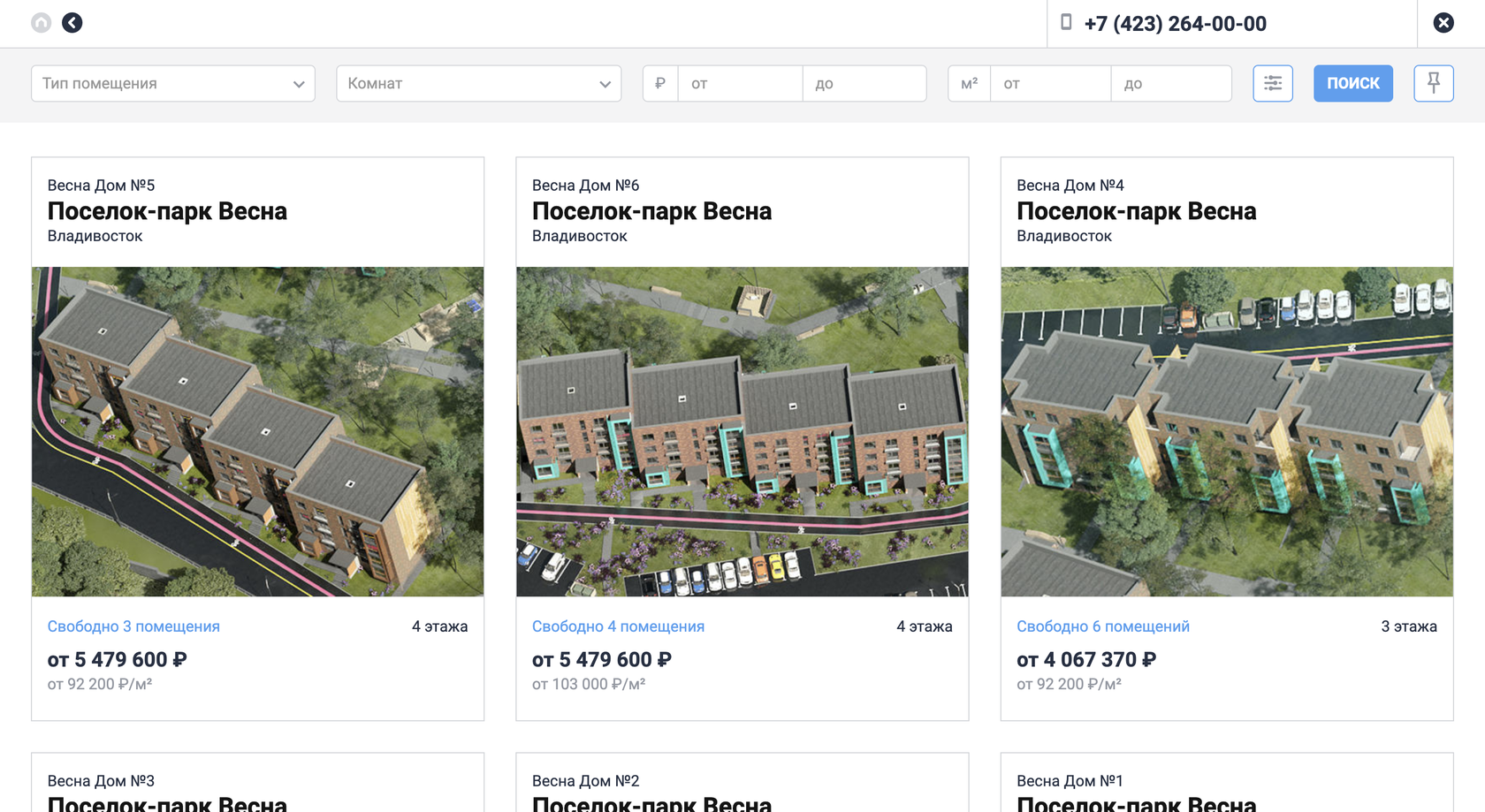
Task: Click Владивосток in Дом №6 card
Action: [x=579, y=236]
